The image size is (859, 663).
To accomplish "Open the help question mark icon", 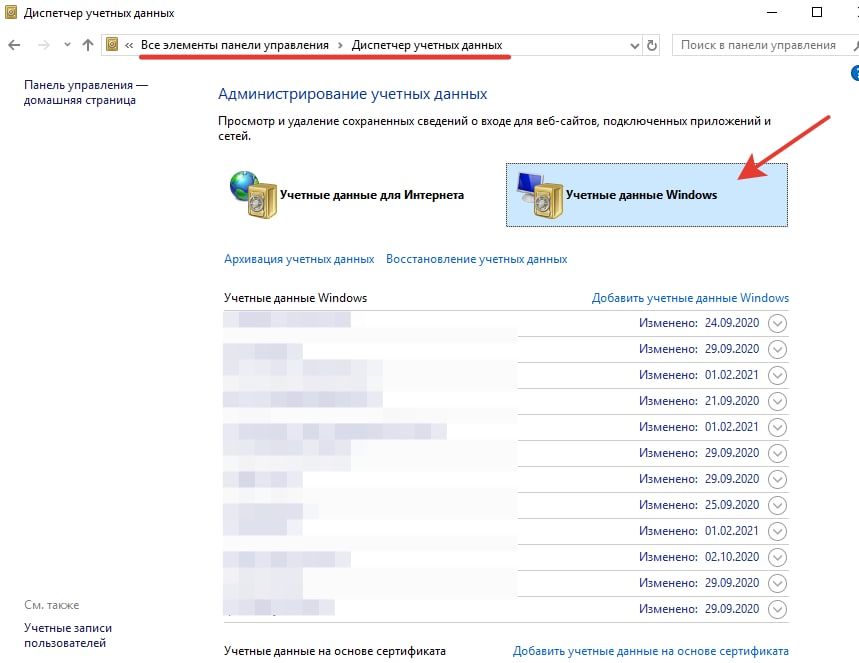I will click(x=855, y=73).
